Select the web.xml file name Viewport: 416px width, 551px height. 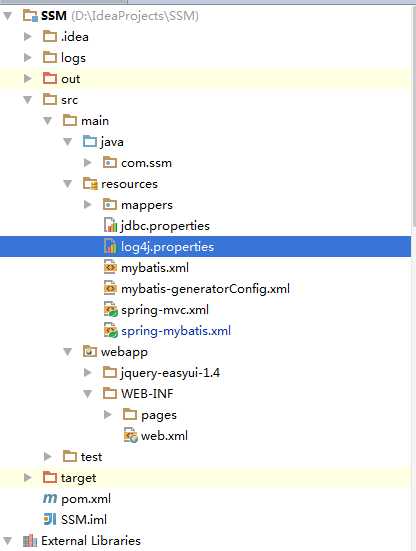164,436
